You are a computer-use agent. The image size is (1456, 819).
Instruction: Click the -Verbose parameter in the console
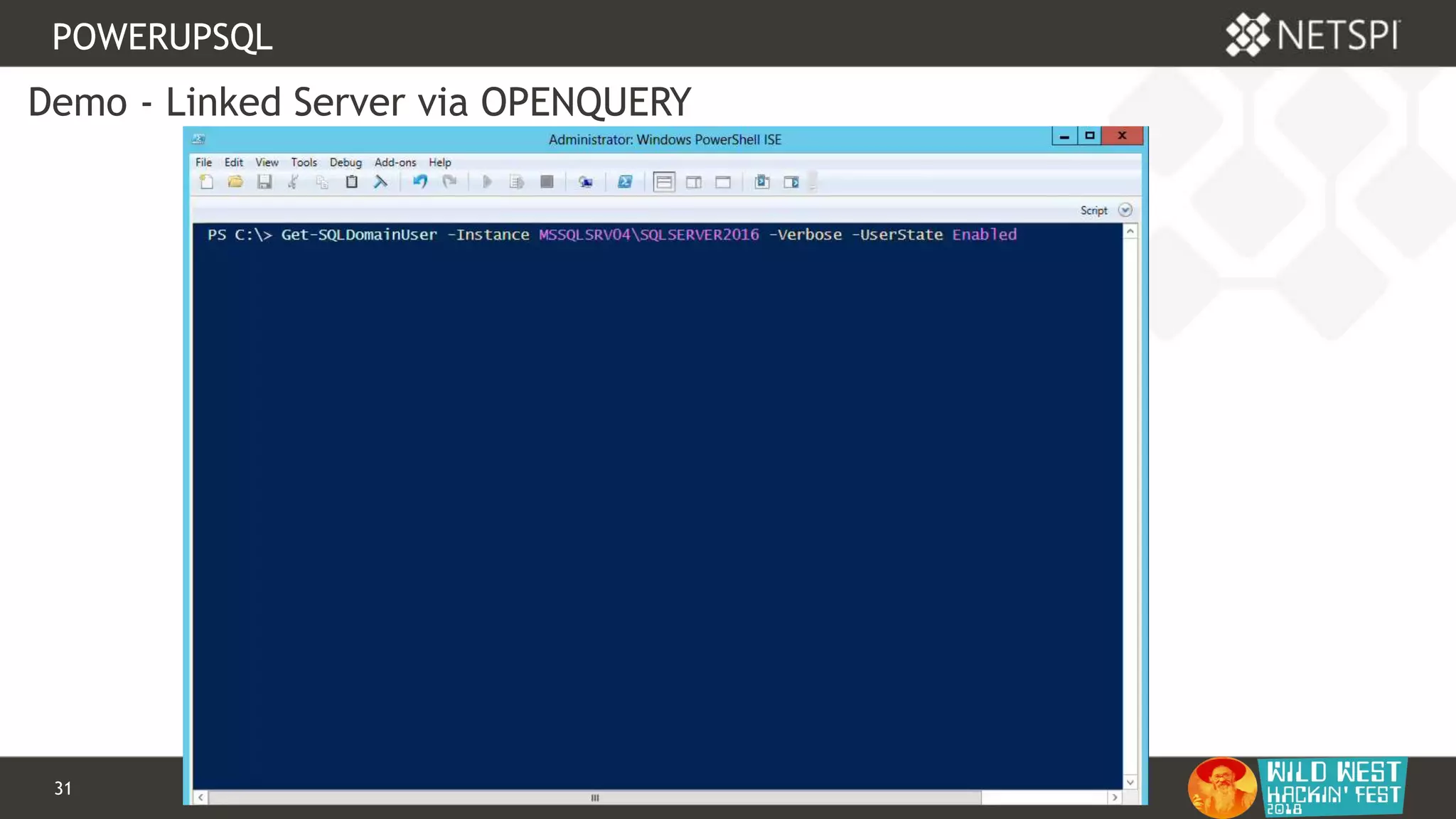pyautogui.click(x=805, y=235)
